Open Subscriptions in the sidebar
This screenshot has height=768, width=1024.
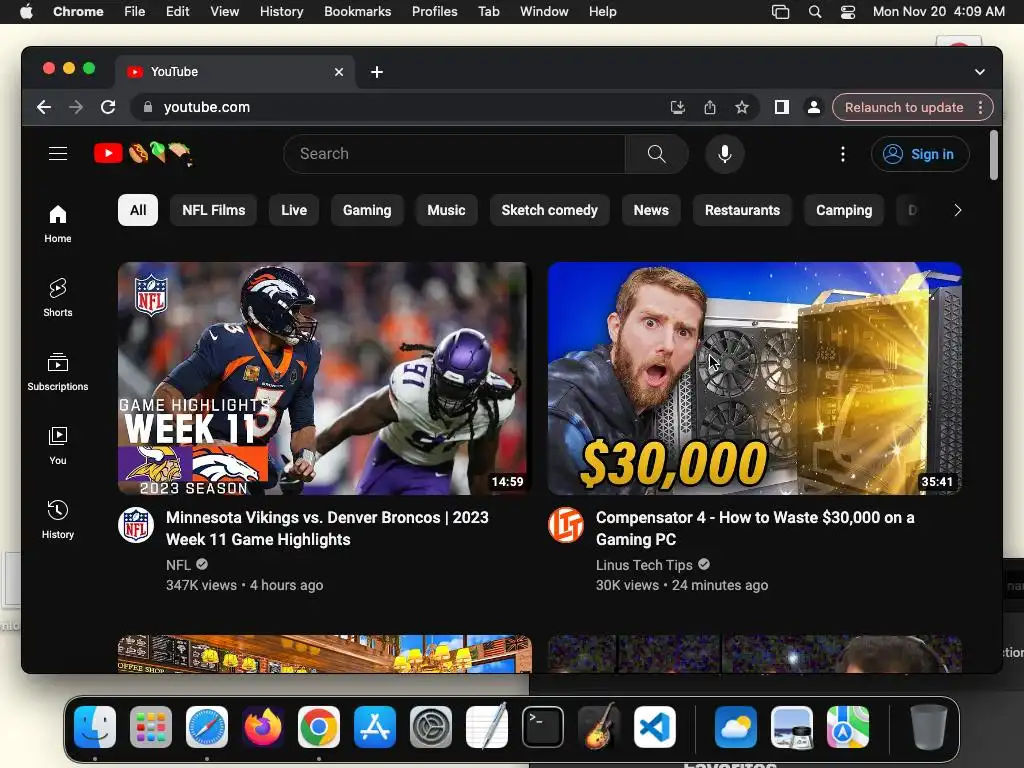(57, 372)
